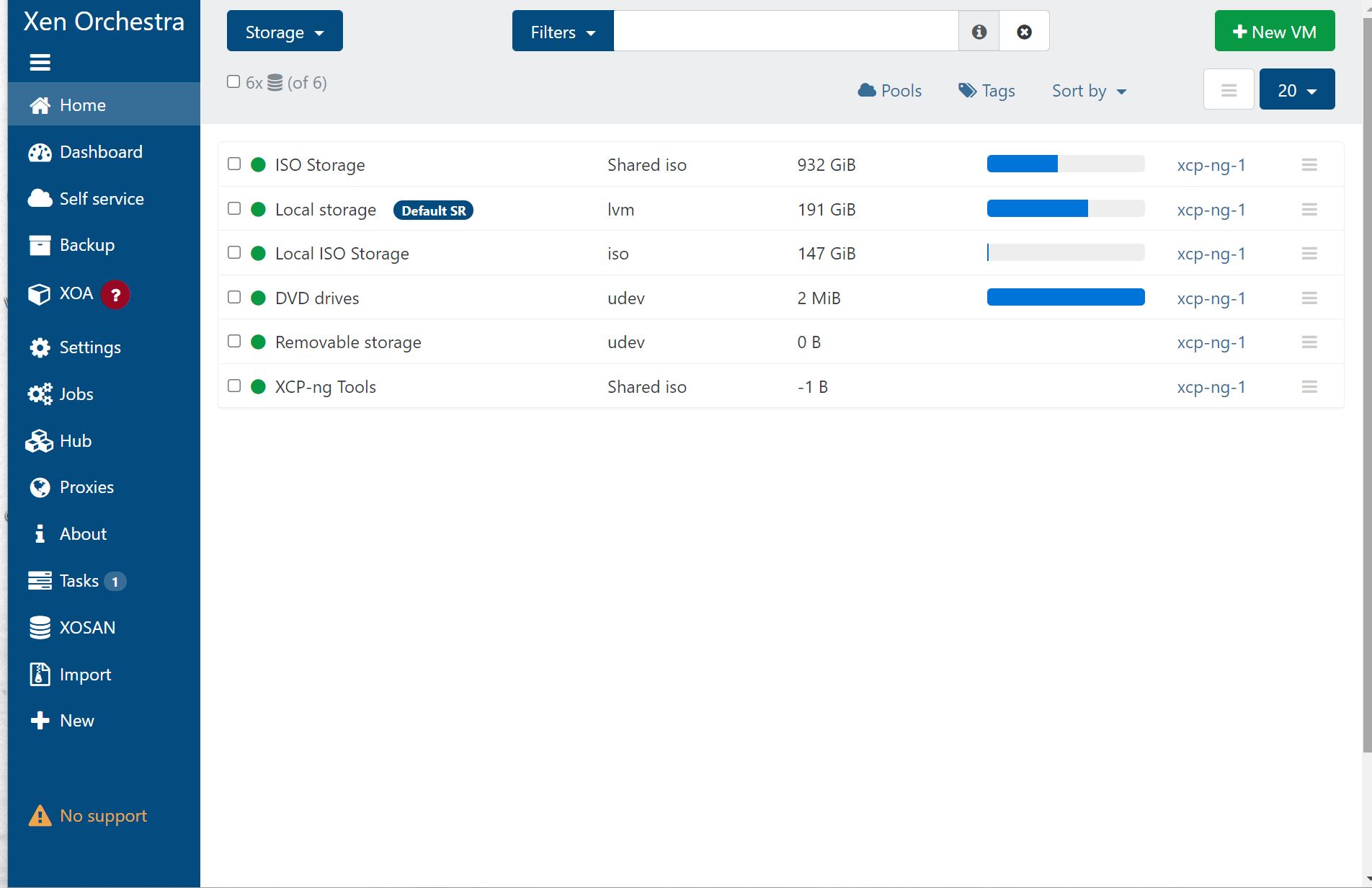
Task: Clear the filter with the X icon
Action: [1024, 32]
